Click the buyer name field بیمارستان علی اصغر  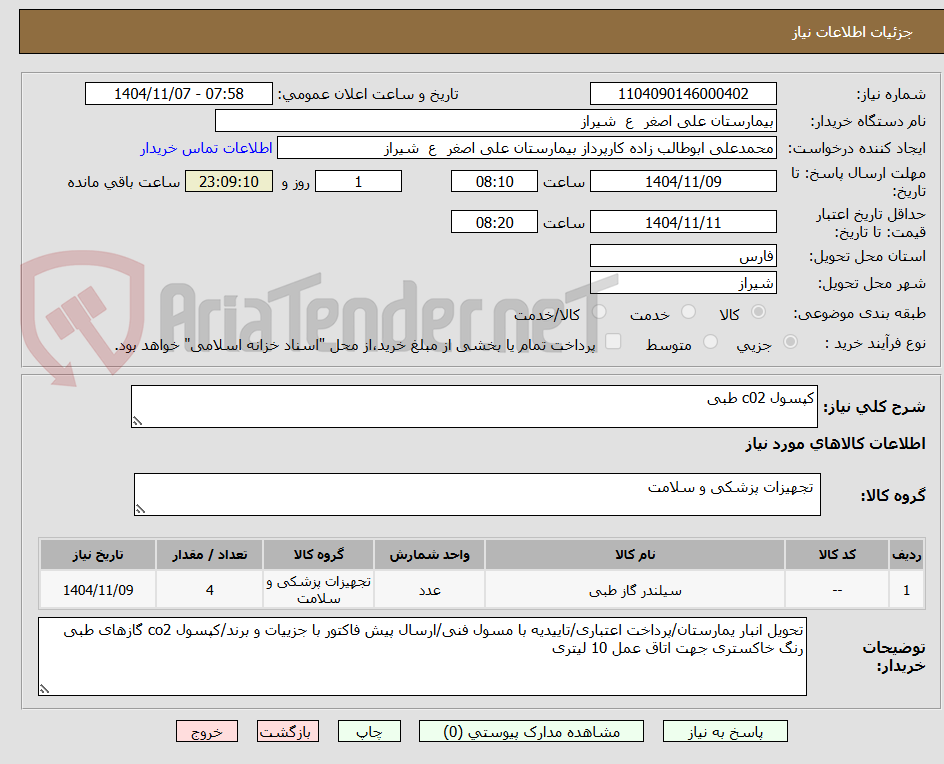pos(495,121)
